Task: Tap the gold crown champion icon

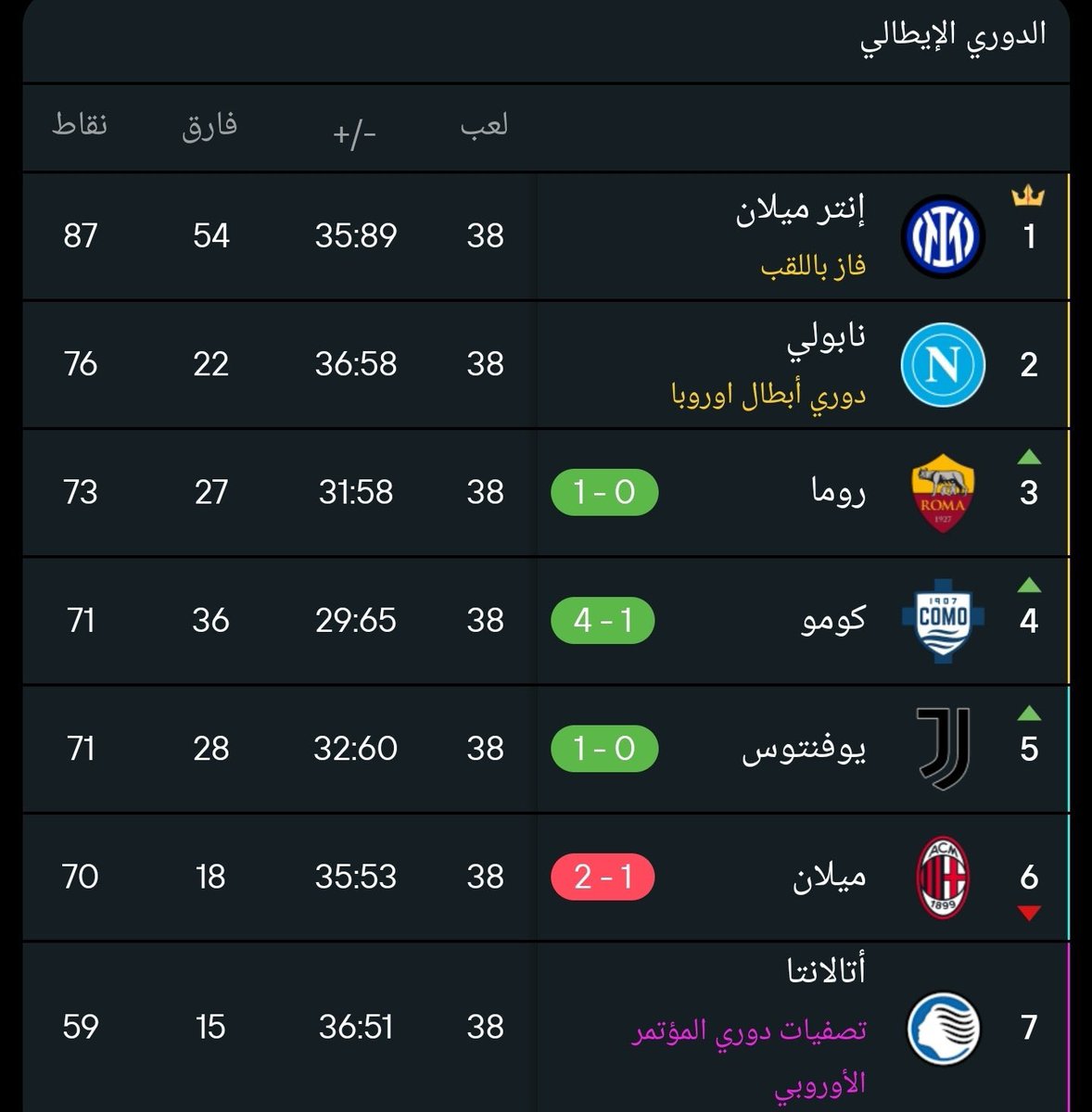Action: point(1028,196)
